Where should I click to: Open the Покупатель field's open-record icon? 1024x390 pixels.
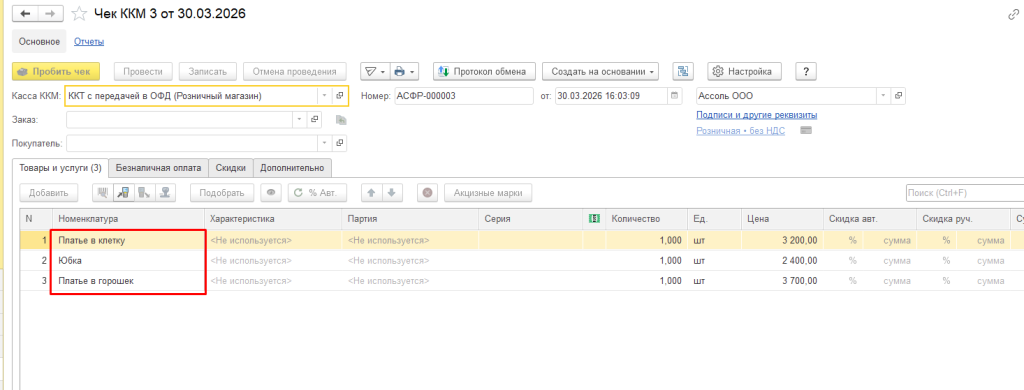[340, 143]
